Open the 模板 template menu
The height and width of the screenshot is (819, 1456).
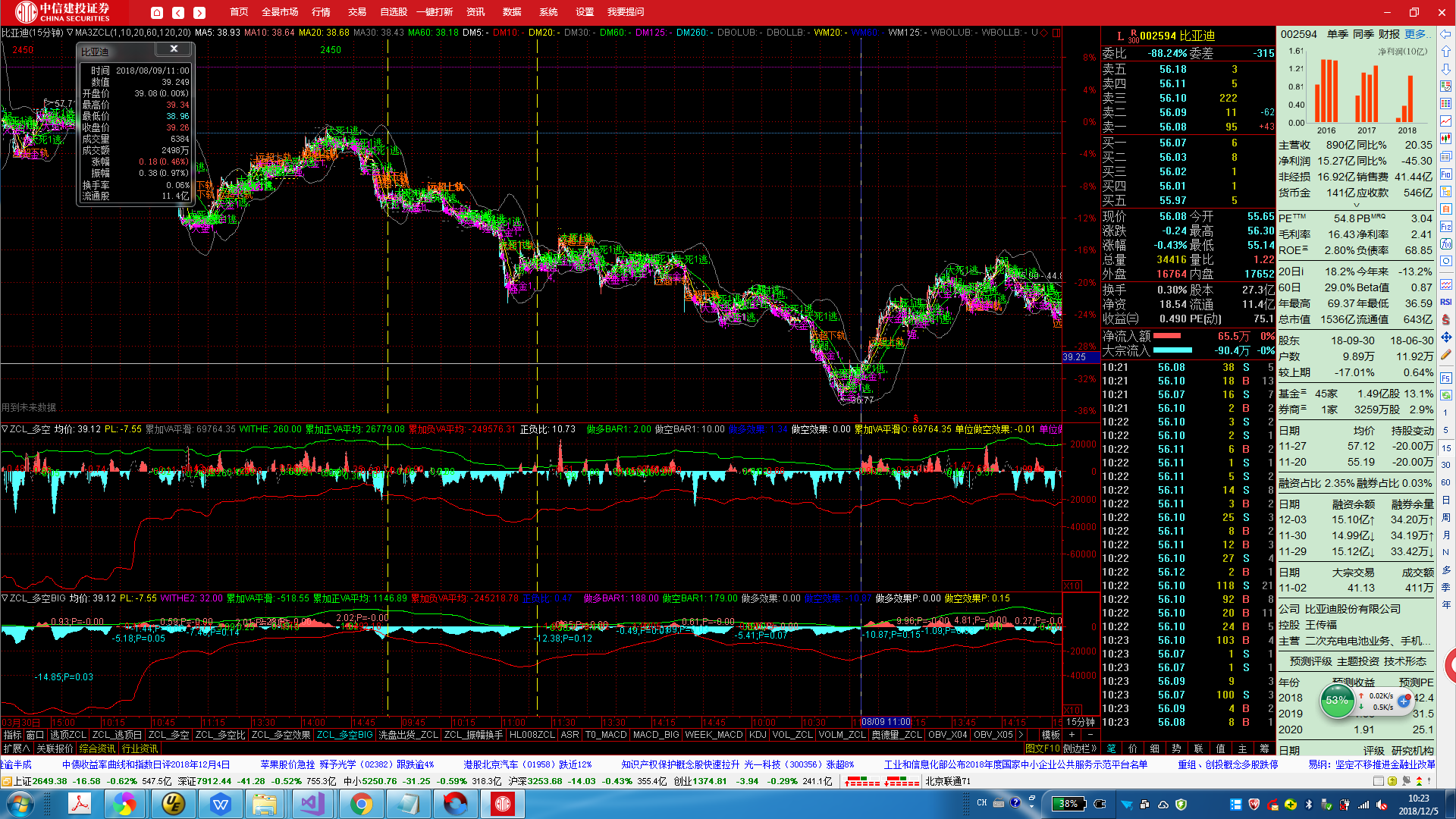pyautogui.click(x=1050, y=735)
